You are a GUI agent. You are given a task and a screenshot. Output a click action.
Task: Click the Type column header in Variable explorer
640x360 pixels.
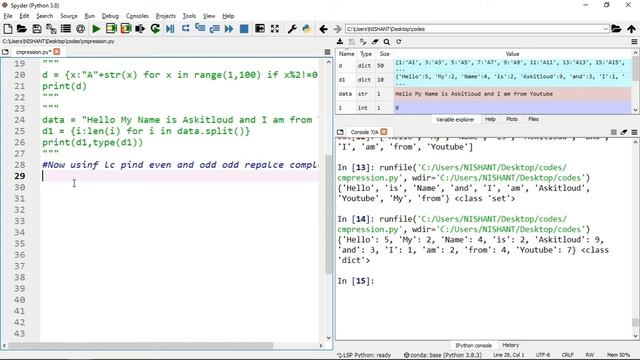click(x=366, y=54)
